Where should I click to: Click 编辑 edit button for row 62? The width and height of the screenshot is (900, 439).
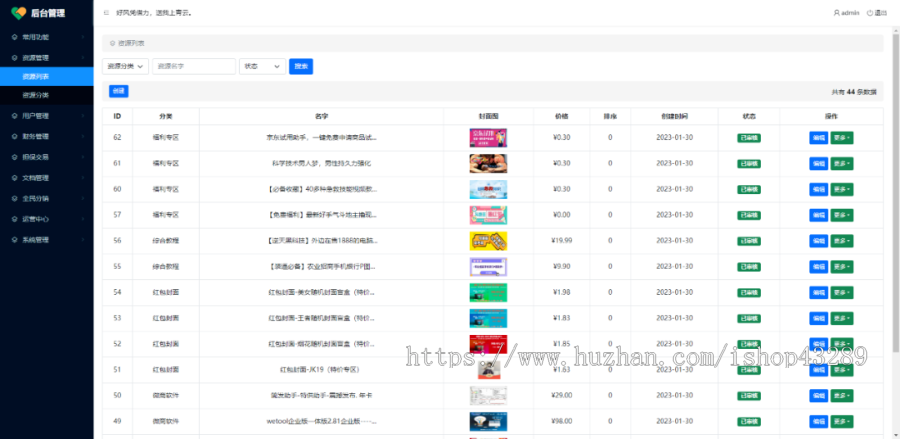coord(818,138)
